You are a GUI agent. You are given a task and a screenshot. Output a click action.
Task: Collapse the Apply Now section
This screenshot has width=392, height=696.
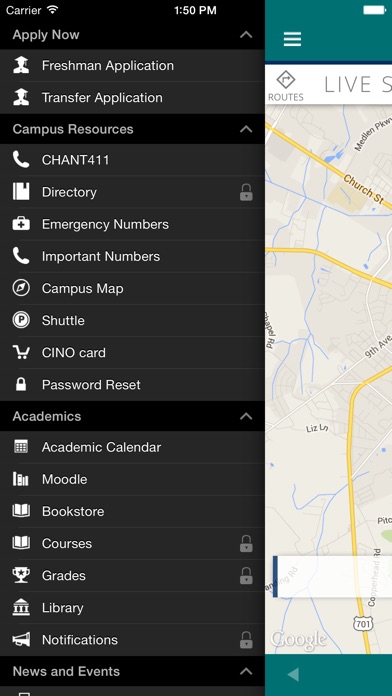click(x=246, y=35)
